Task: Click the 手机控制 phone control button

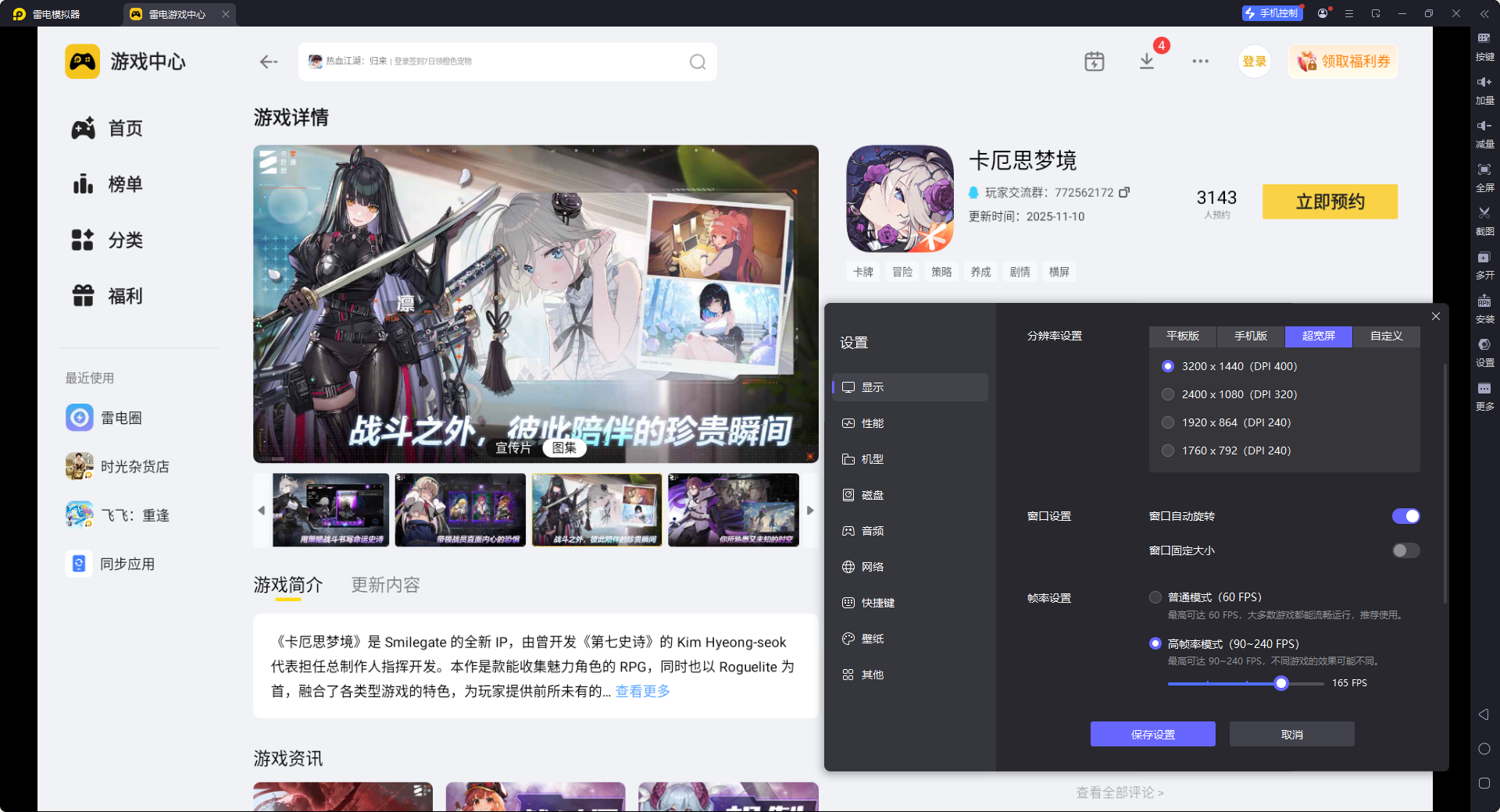Action: (1272, 13)
